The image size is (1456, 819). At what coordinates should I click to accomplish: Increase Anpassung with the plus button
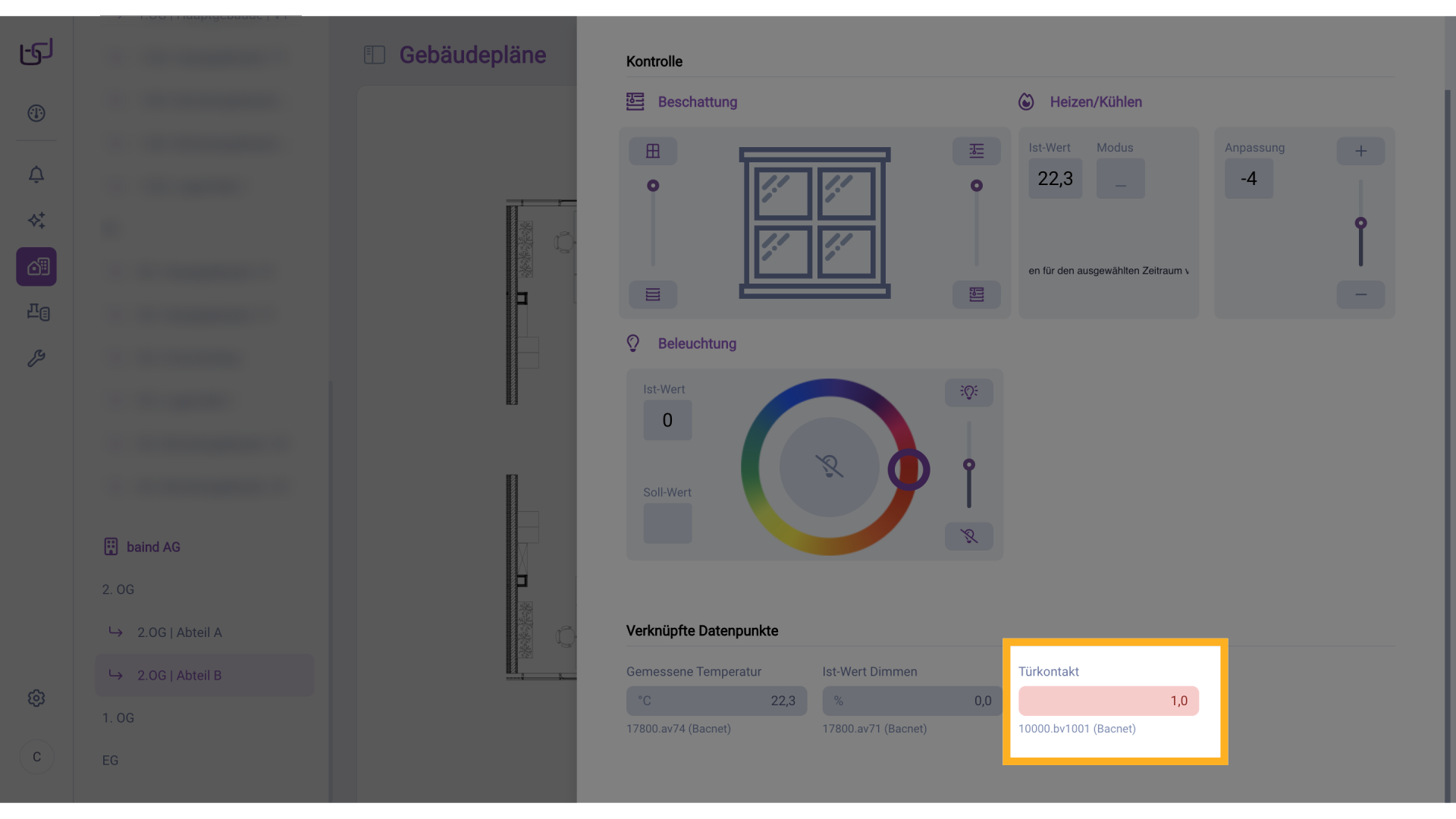pos(1360,151)
